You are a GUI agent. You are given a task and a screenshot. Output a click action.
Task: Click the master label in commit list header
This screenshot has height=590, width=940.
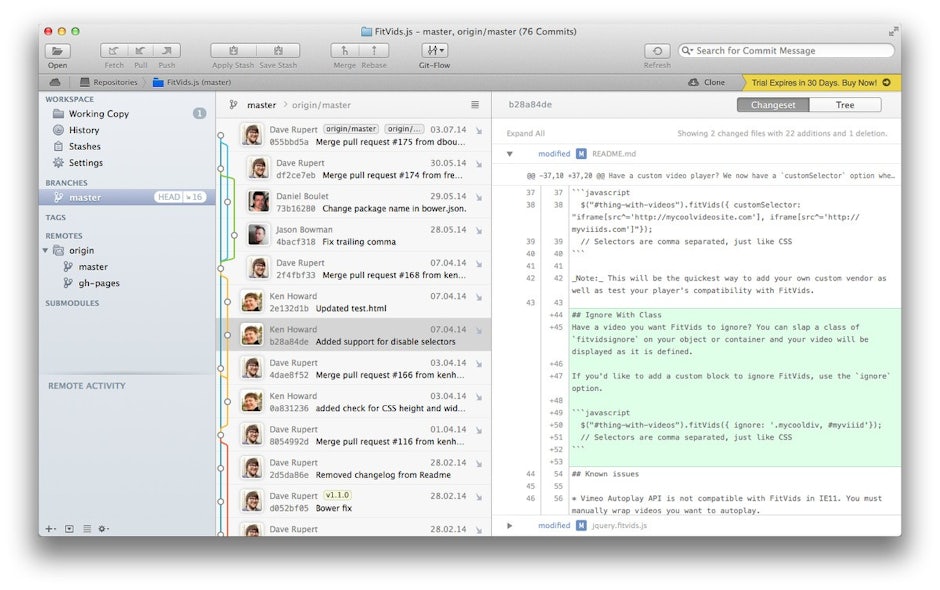click(261, 105)
